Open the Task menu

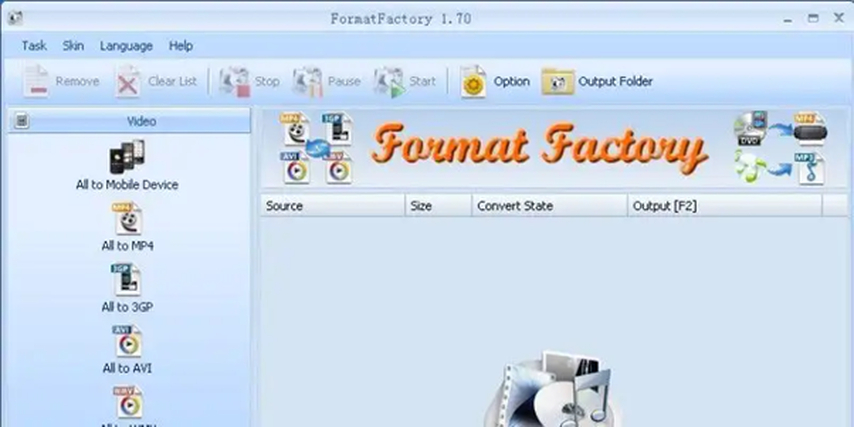34,46
